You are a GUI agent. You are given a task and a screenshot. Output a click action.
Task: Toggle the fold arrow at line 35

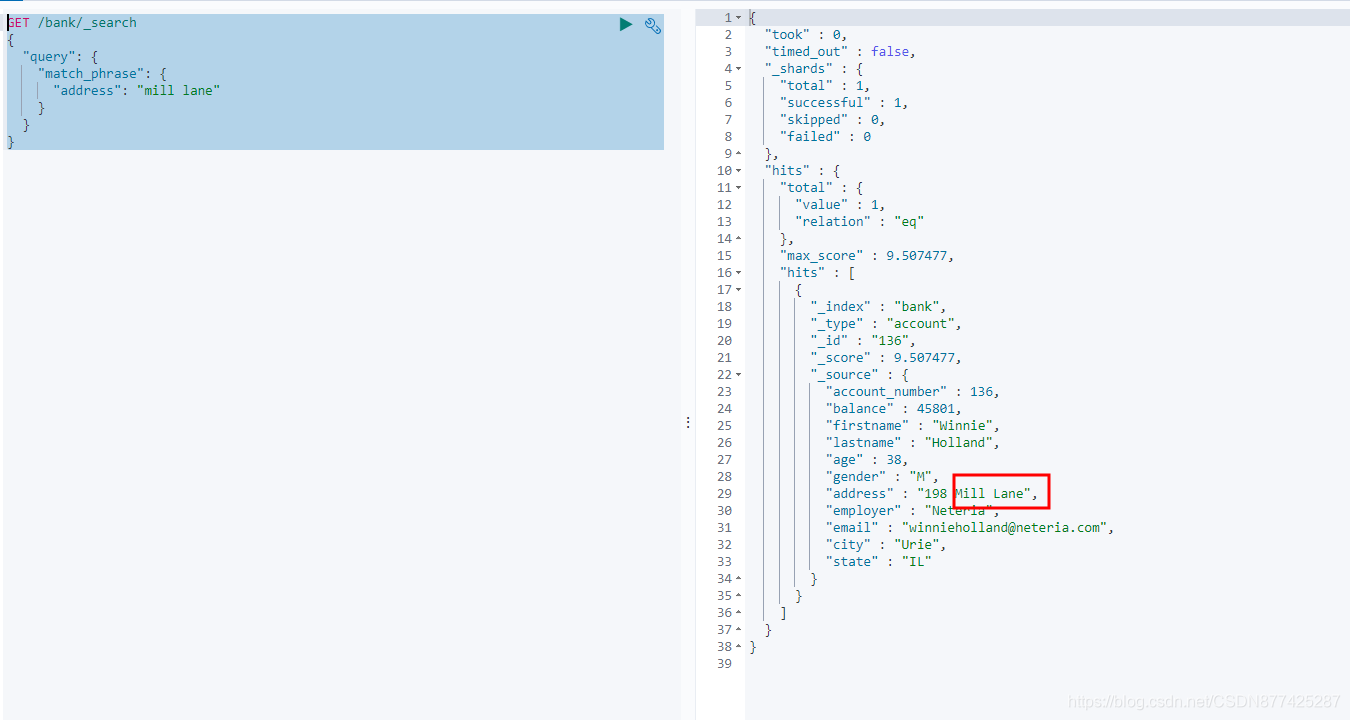739,596
